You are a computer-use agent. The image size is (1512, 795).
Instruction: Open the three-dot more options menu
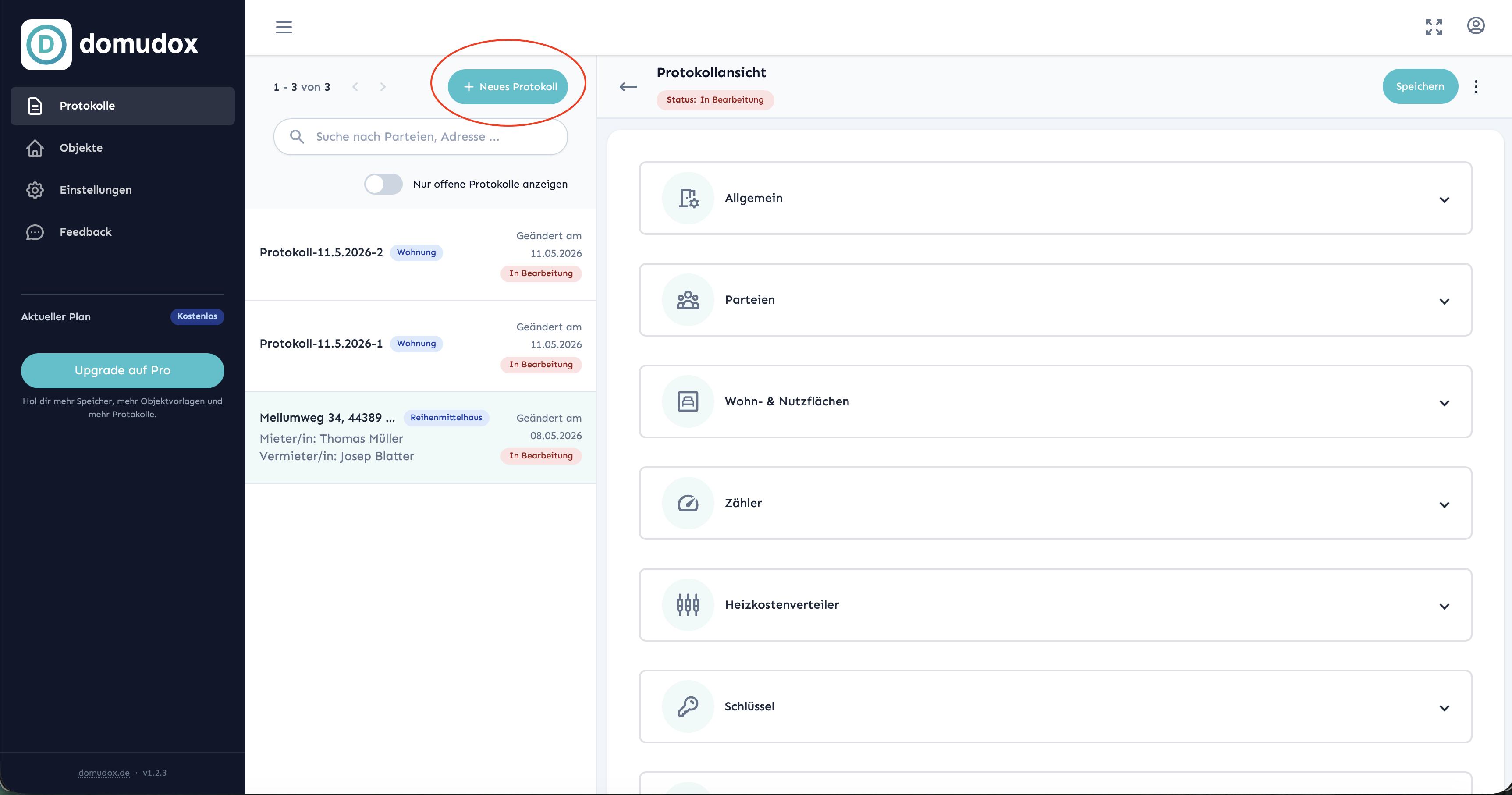point(1476,87)
